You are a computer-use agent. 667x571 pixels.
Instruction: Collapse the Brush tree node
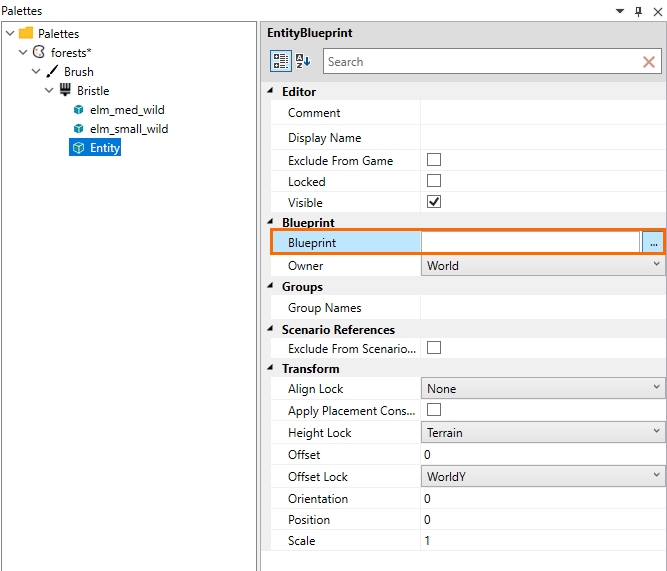(37, 71)
